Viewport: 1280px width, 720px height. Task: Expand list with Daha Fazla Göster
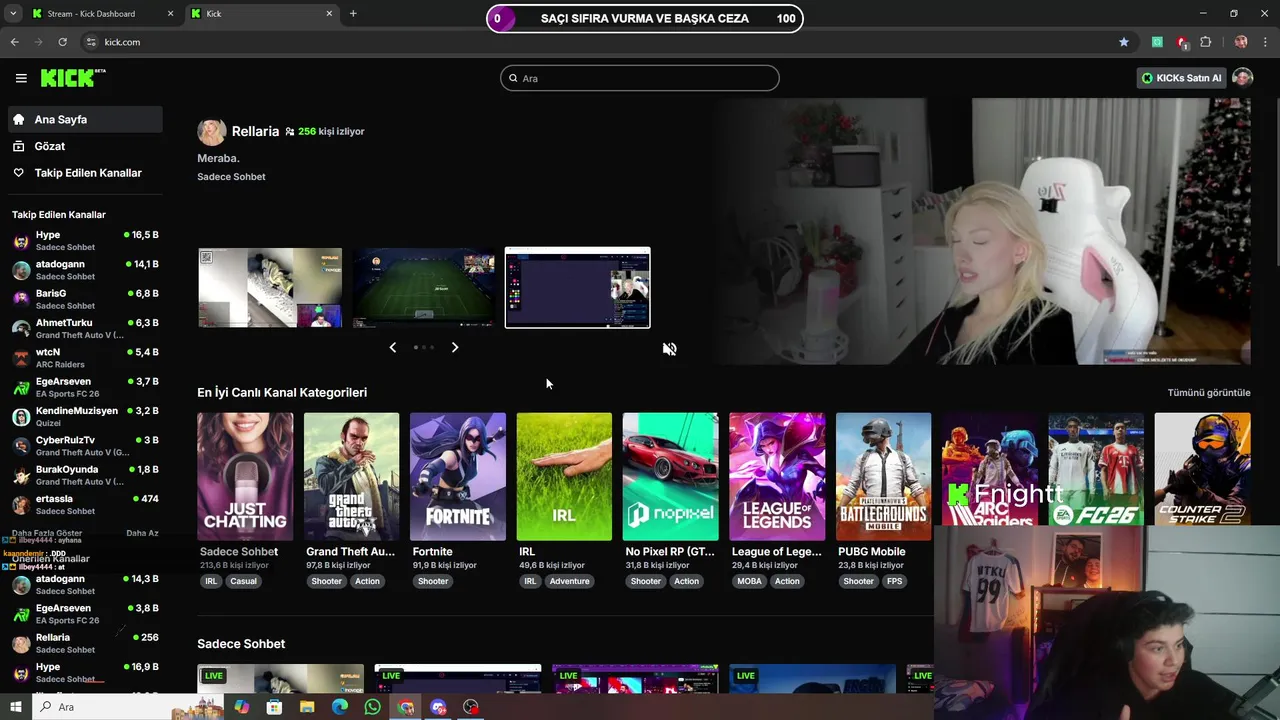(x=47, y=533)
